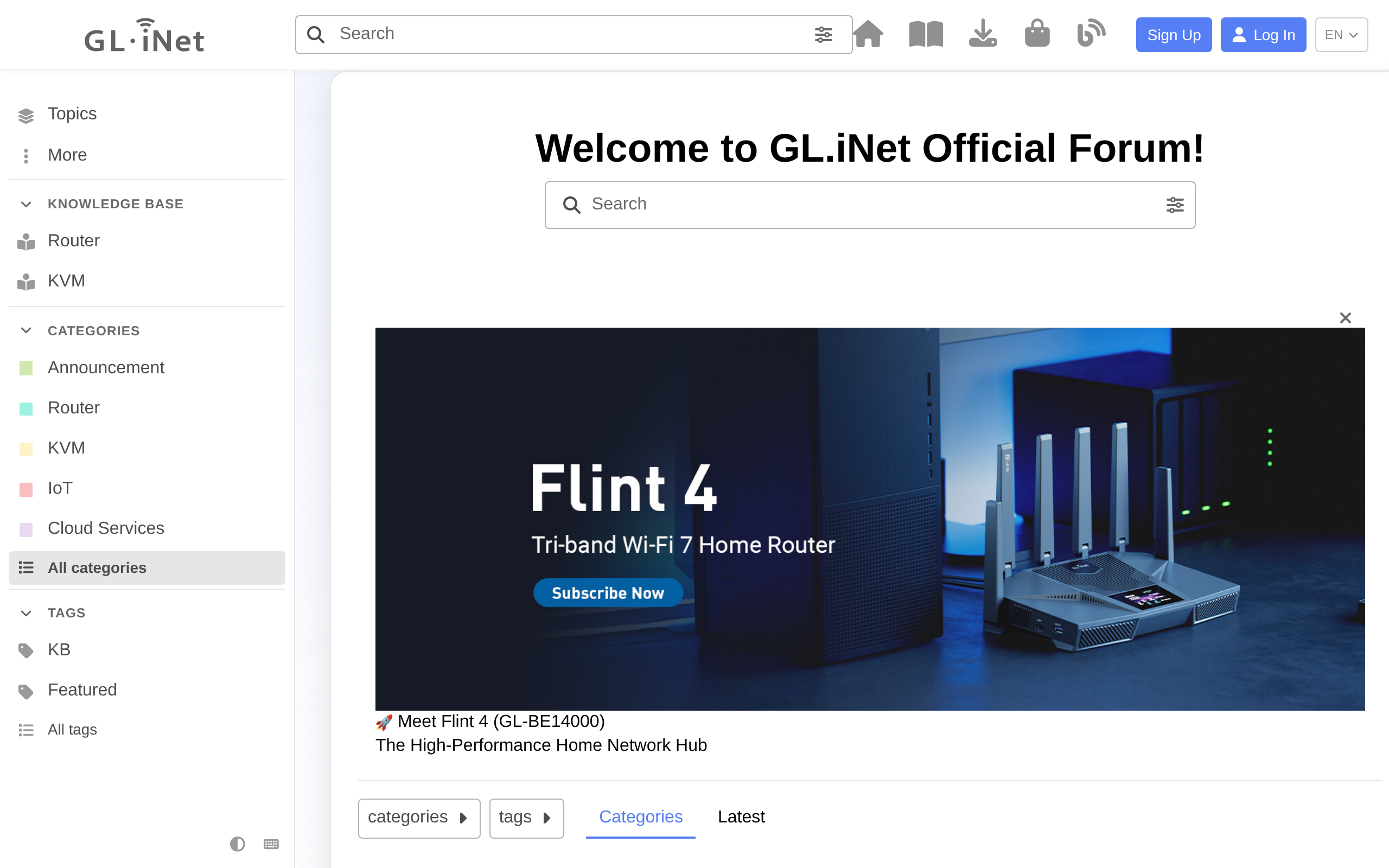Open keyboard shortcuts icon
1389x868 pixels.
(x=271, y=843)
